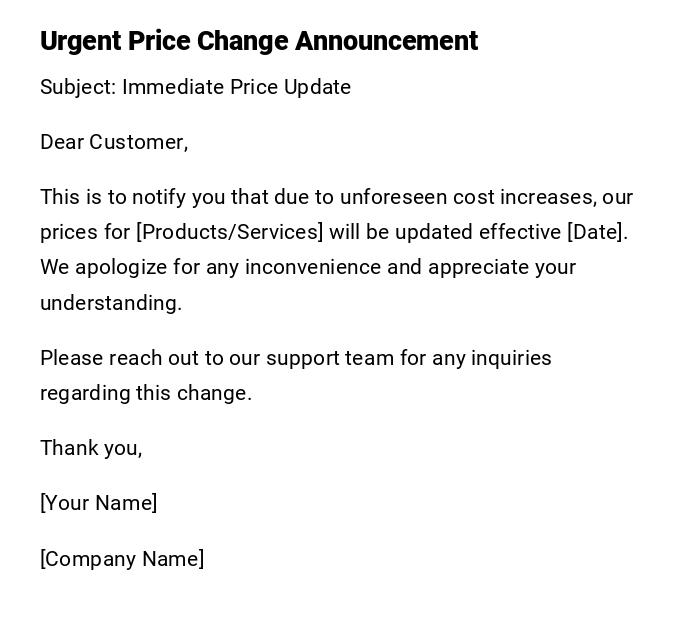
Task: Click the Thank you closing line
Action: click(x=91, y=448)
